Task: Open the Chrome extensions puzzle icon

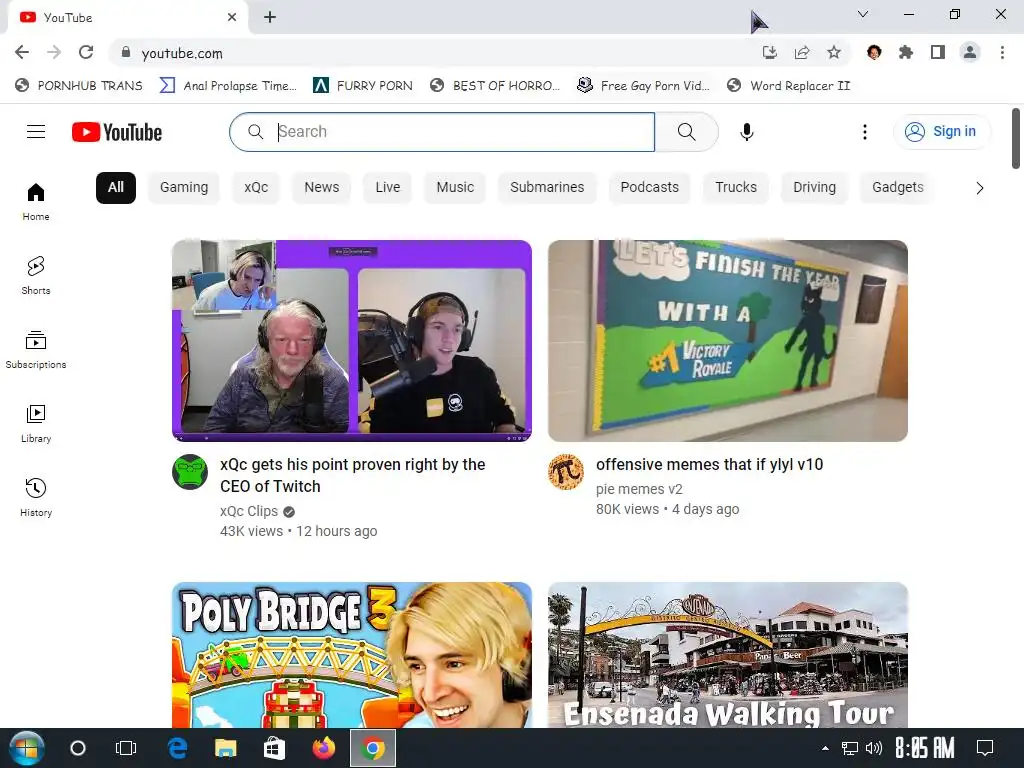Action: point(906,52)
